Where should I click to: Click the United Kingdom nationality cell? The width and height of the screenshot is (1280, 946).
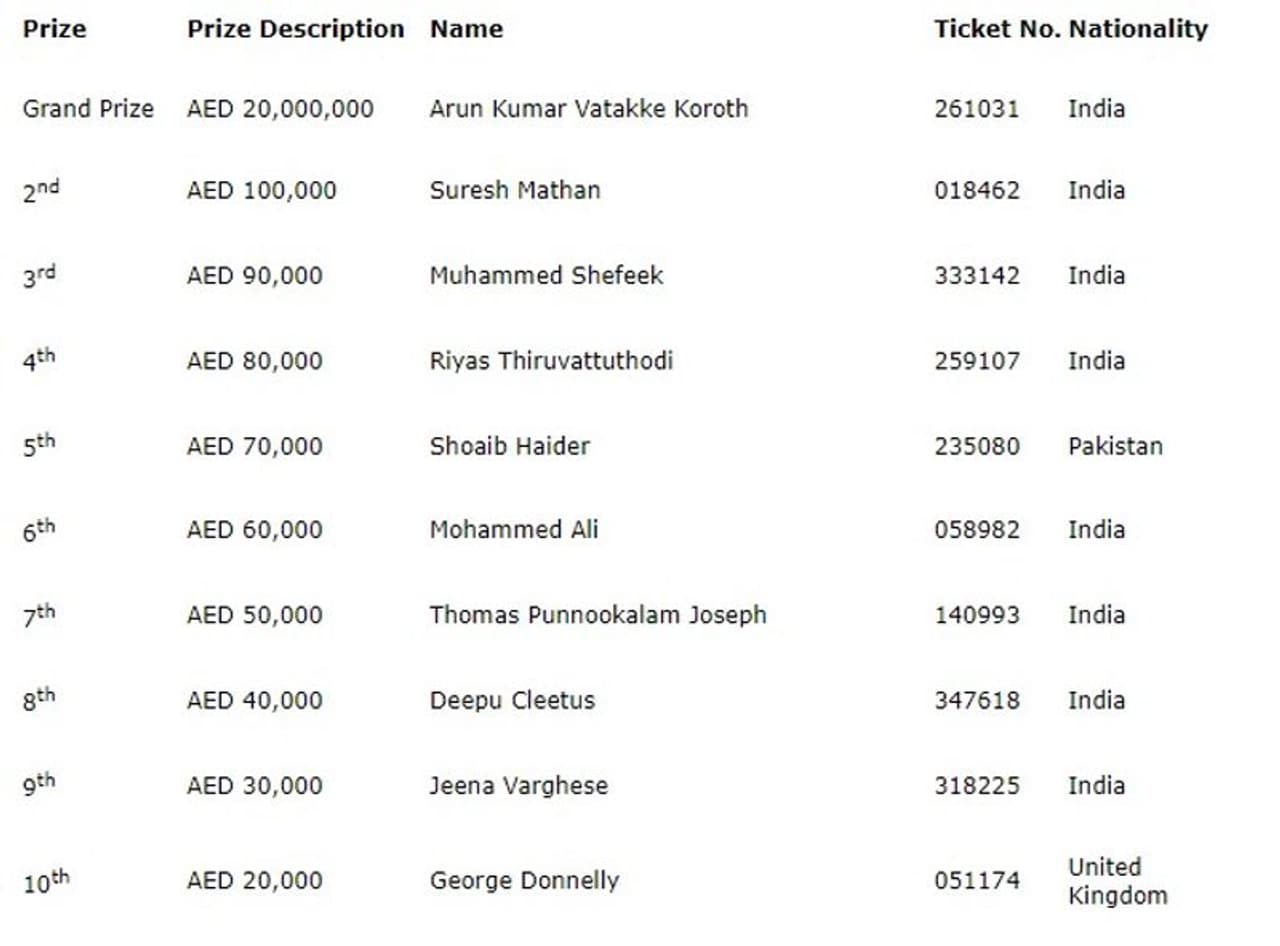pyautogui.click(x=1117, y=880)
